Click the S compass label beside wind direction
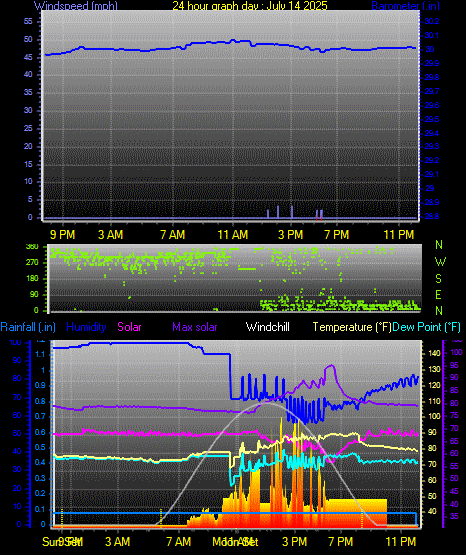466x555 pixels. [x=438, y=279]
